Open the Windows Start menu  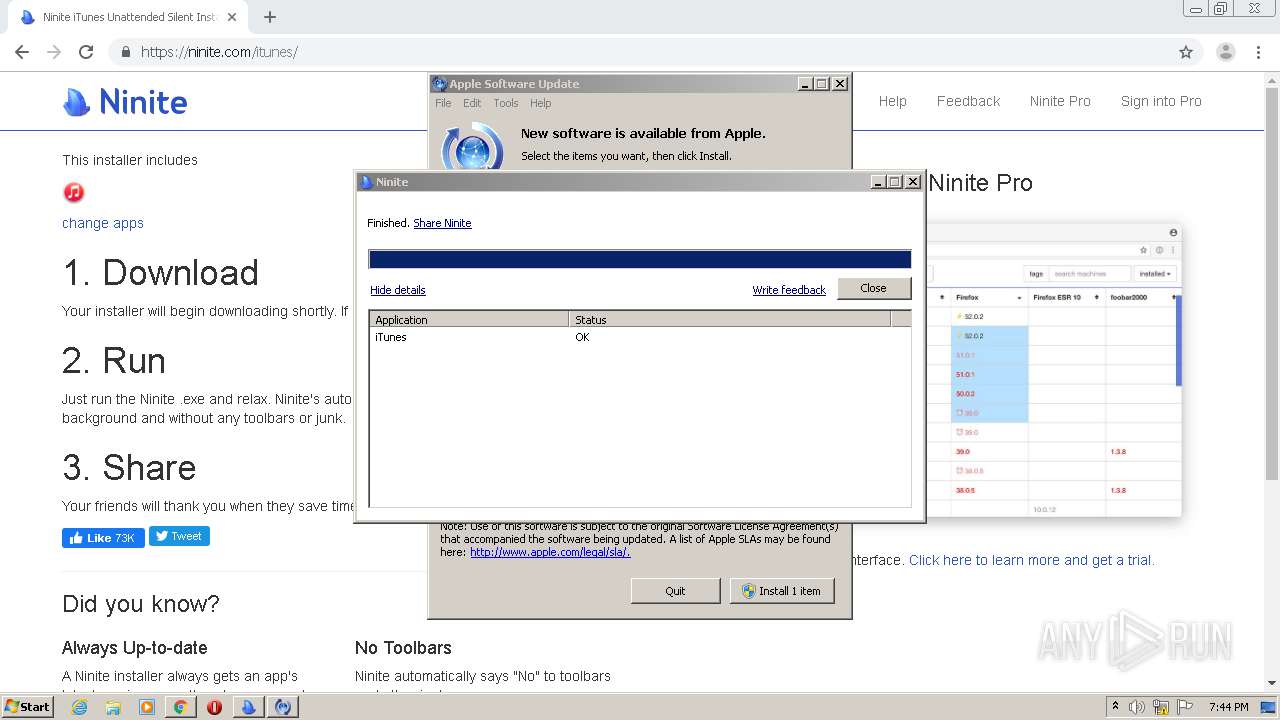point(27,707)
